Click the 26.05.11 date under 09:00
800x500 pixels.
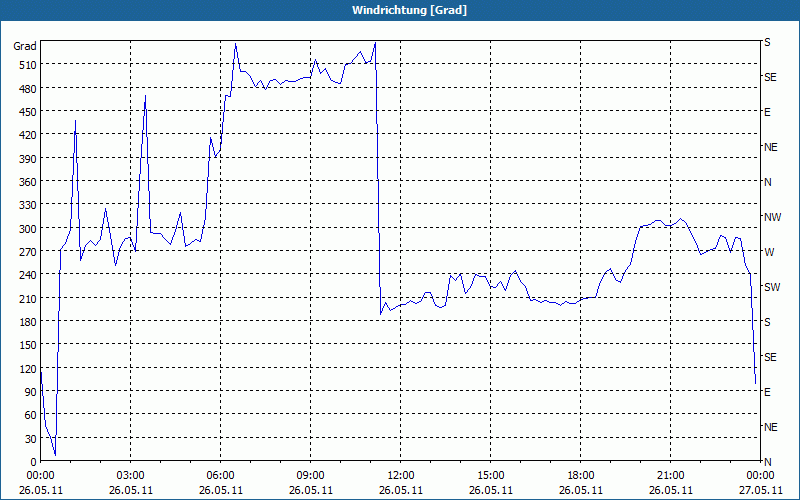tap(310, 490)
